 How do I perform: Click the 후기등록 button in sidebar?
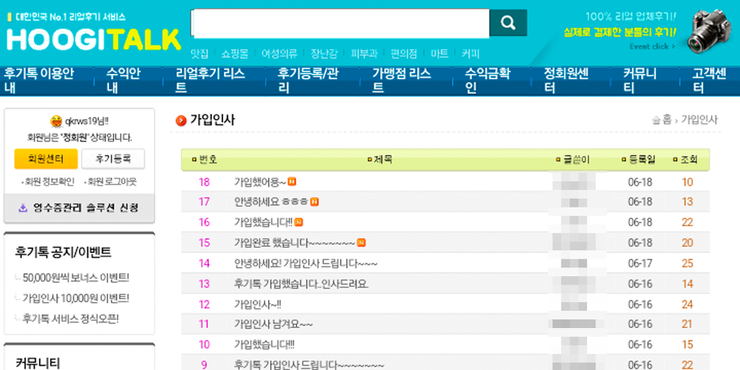[113, 159]
